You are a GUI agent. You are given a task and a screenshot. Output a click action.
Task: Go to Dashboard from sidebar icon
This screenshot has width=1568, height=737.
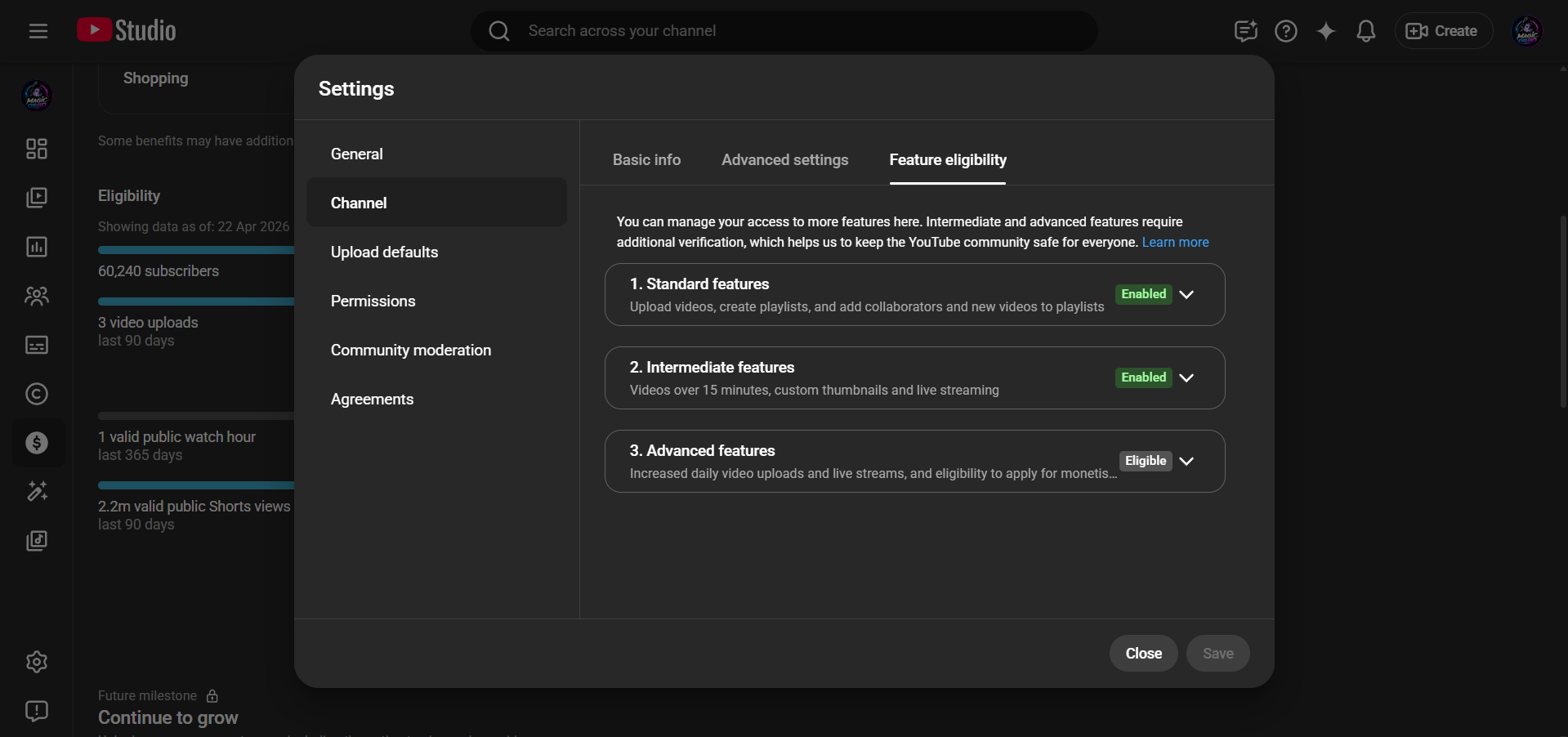37,149
